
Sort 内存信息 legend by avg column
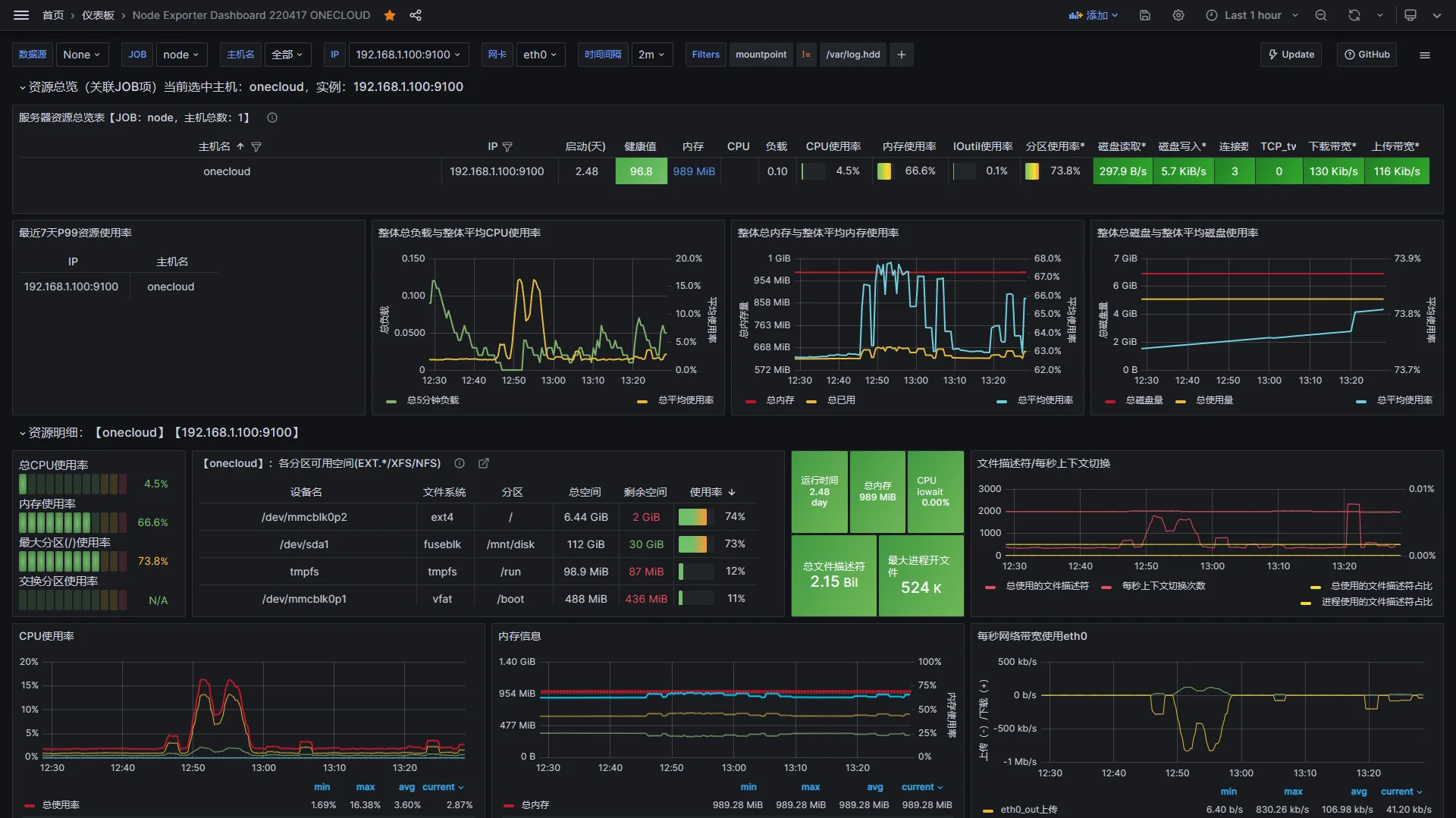[x=875, y=788]
